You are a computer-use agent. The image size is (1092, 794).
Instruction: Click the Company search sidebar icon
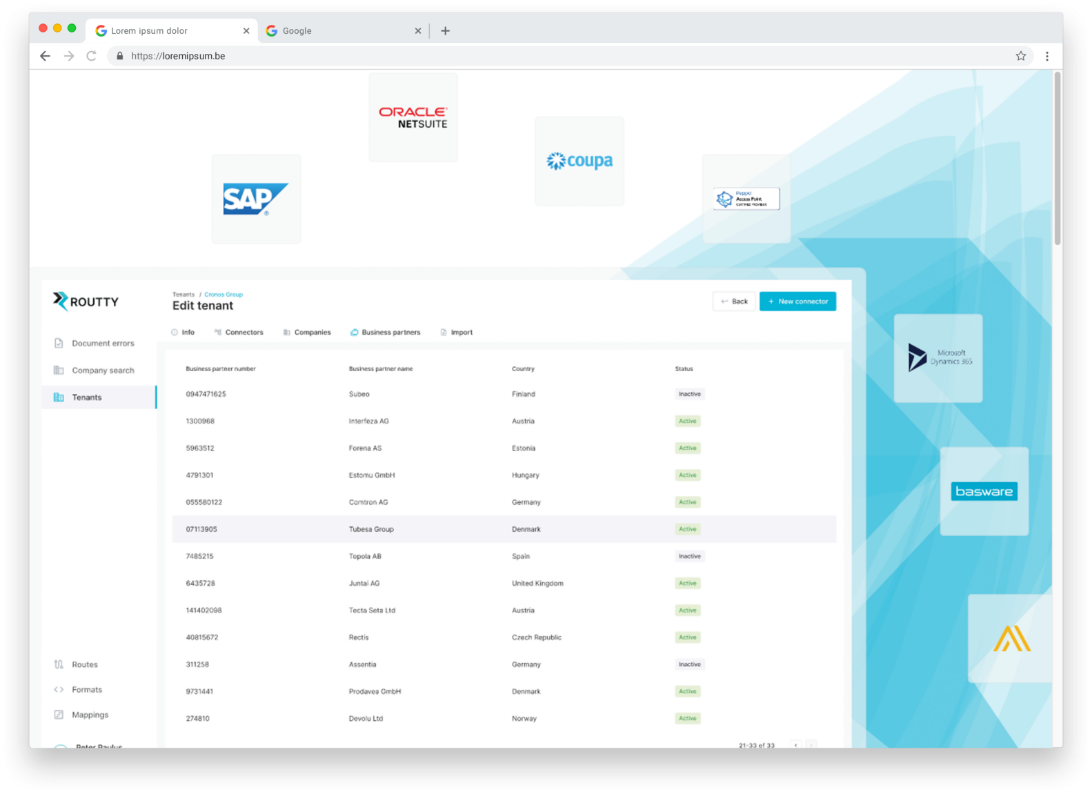click(x=58, y=371)
